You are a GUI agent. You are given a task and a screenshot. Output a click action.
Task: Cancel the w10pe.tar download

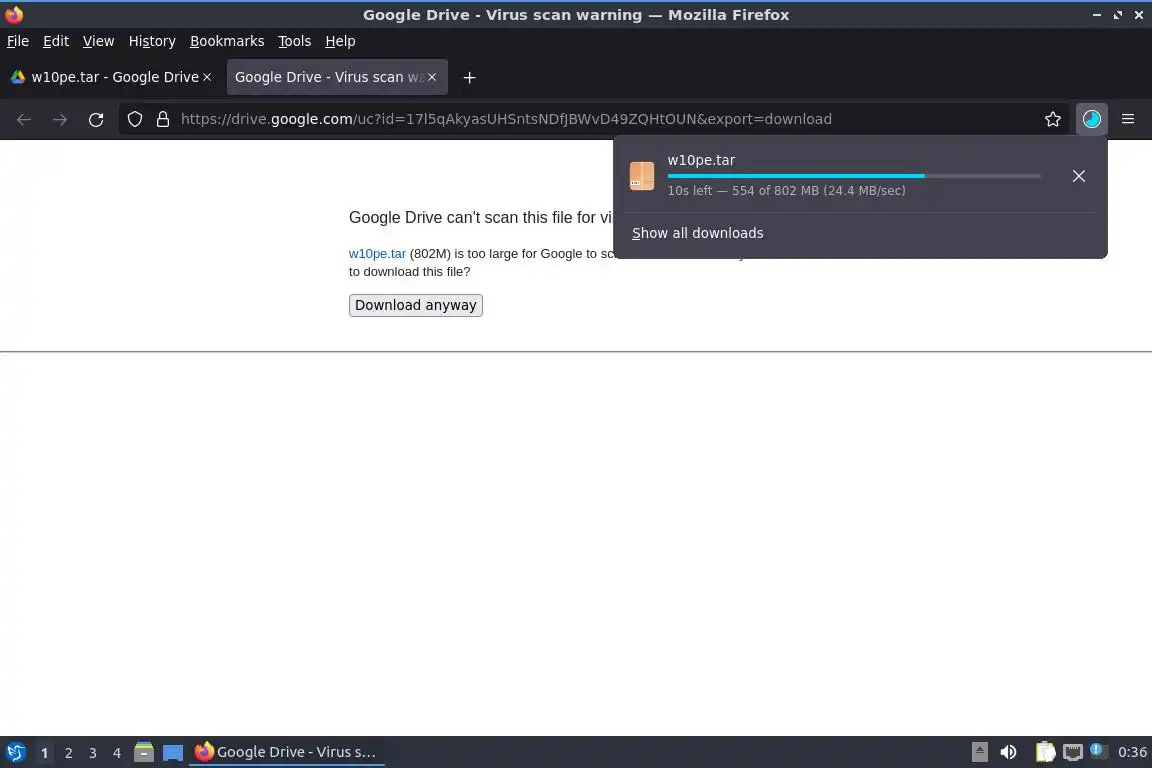(x=1079, y=176)
